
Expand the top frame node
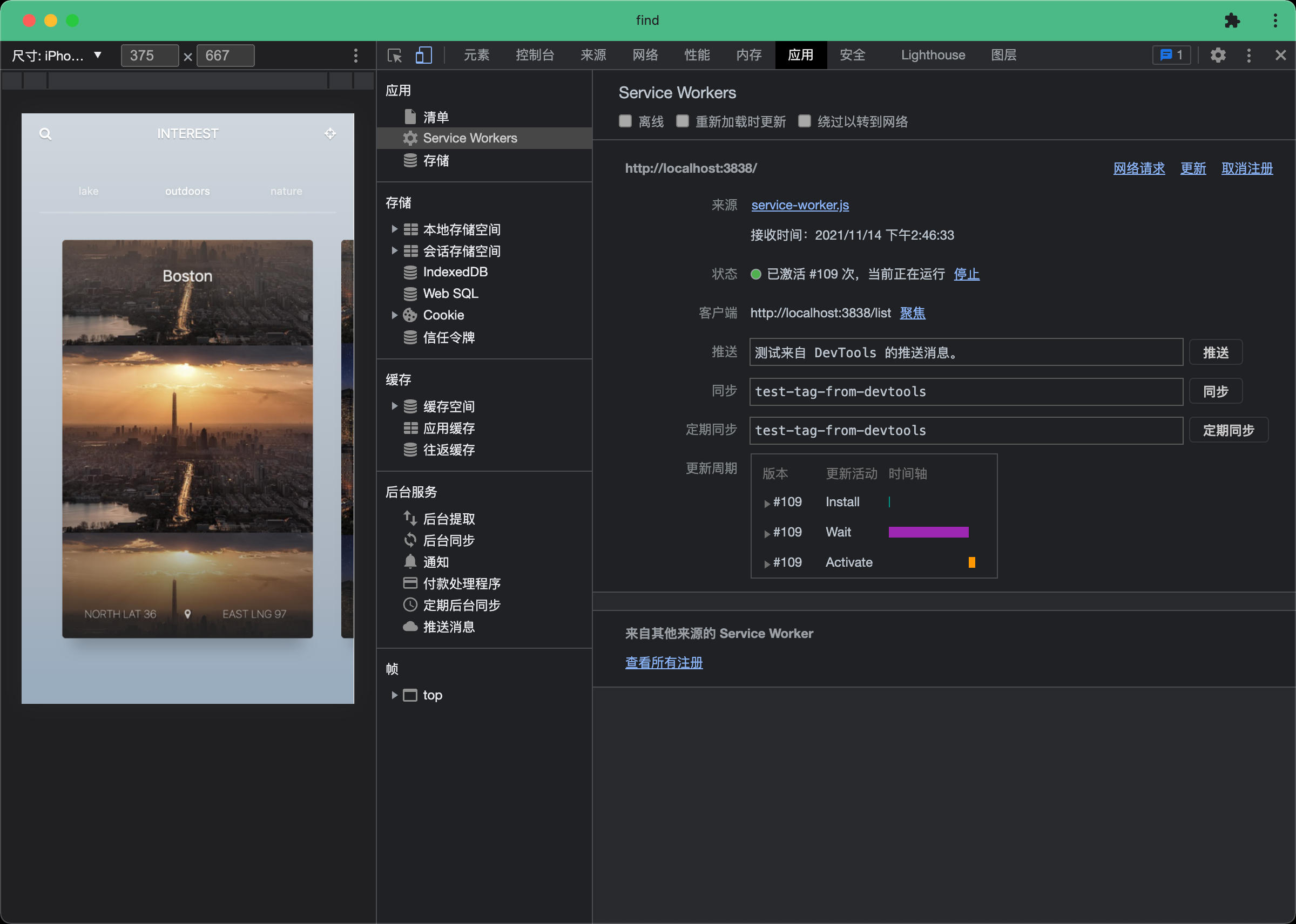tap(394, 695)
